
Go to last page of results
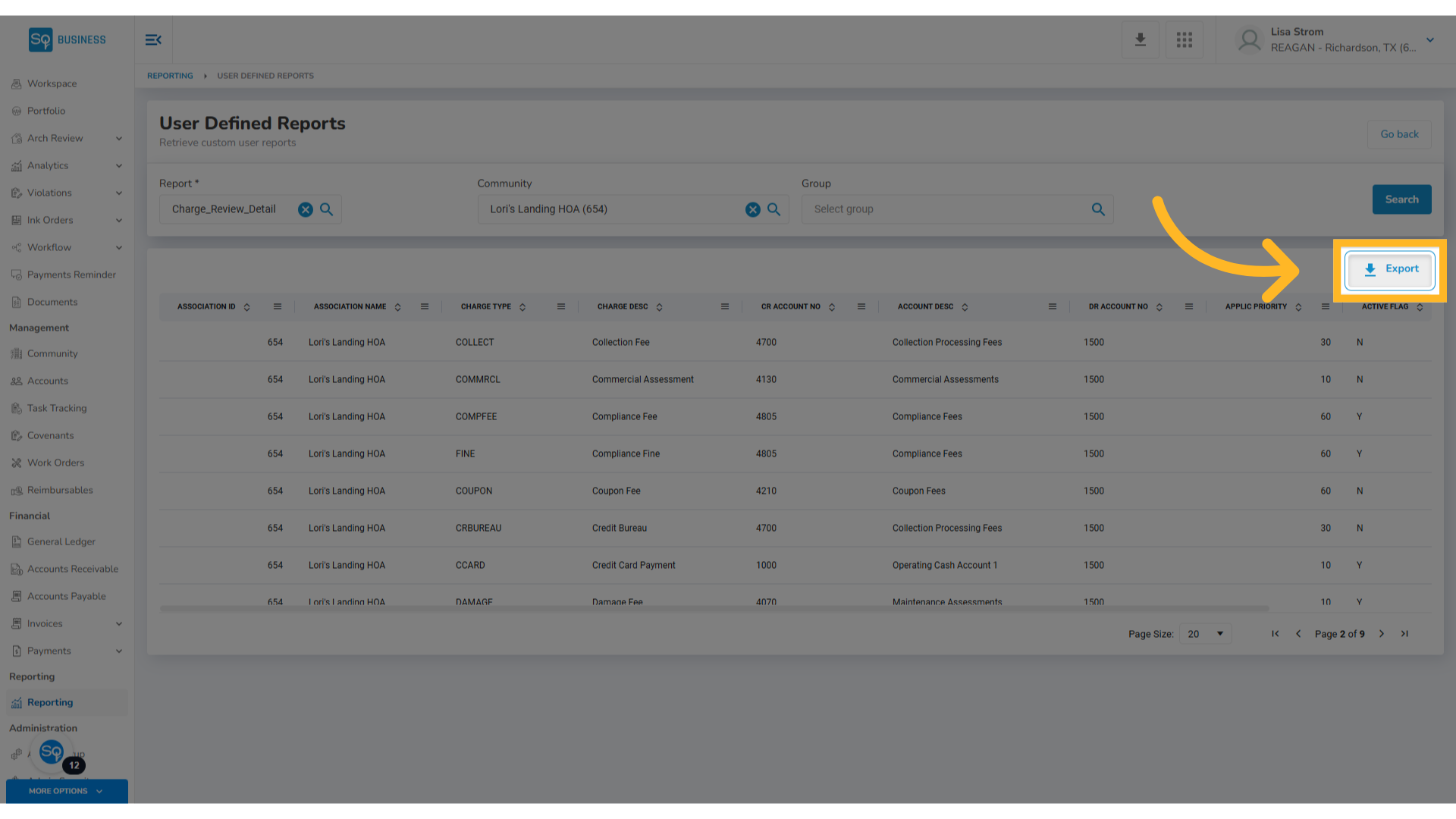pos(1404,634)
